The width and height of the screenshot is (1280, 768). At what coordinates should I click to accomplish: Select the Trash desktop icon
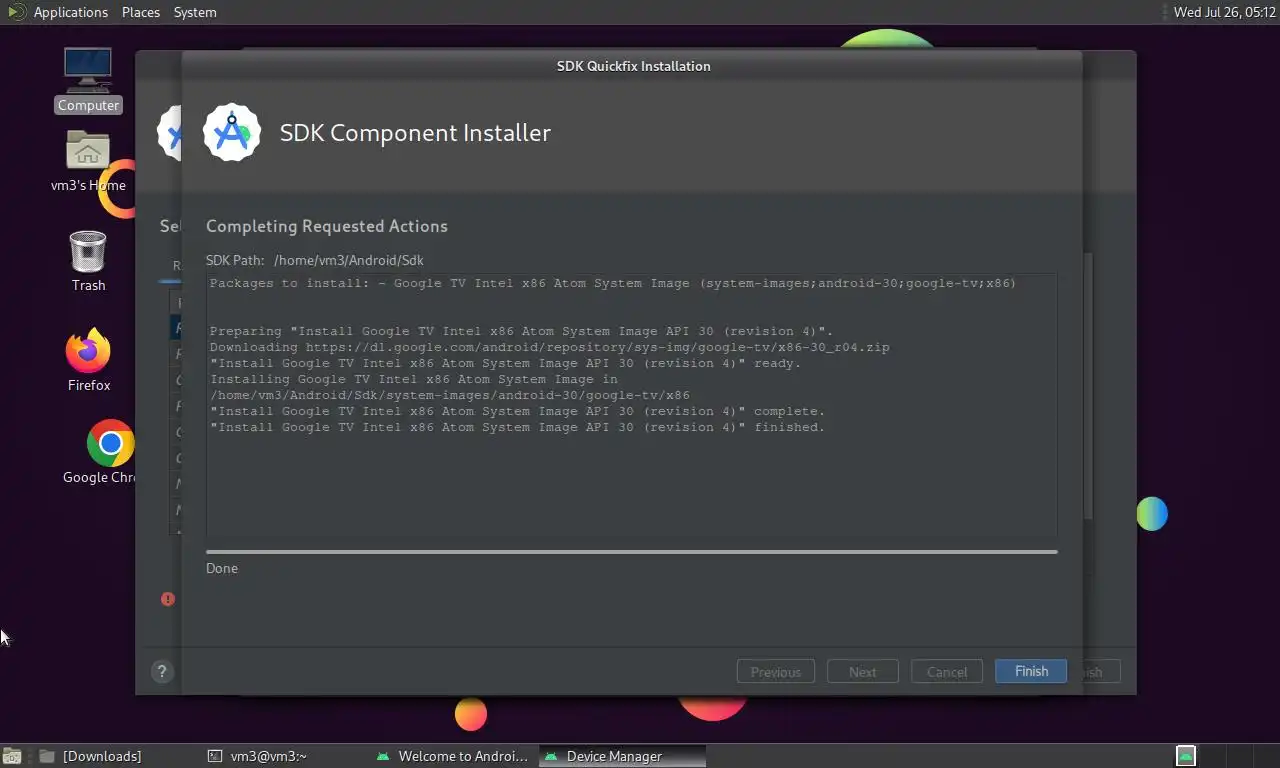click(x=88, y=261)
